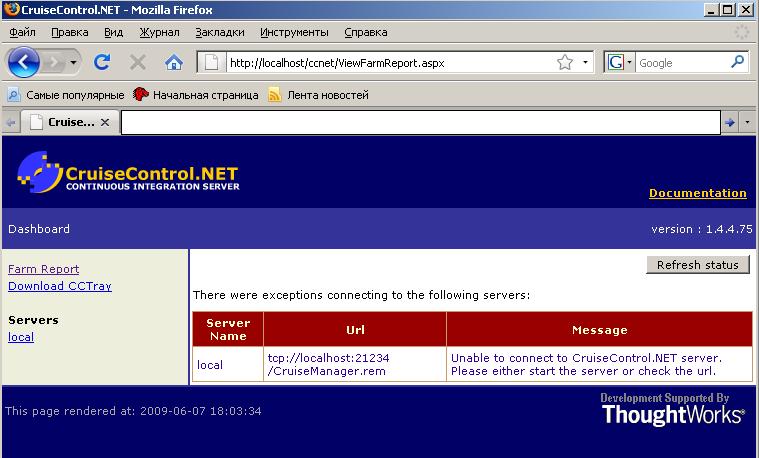This screenshot has height=458, width=759.
Task: Open the Справка menu
Action: (x=365, y=32)
